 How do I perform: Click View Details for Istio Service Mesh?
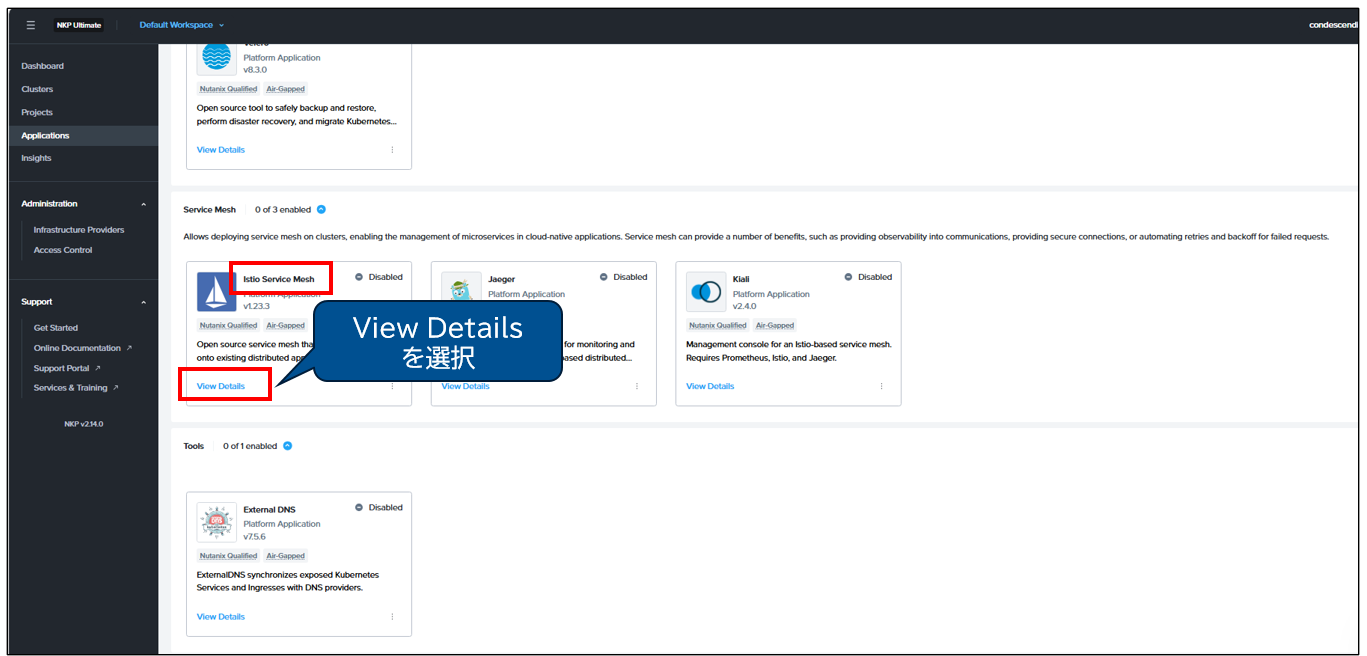(x=221, y=386)
